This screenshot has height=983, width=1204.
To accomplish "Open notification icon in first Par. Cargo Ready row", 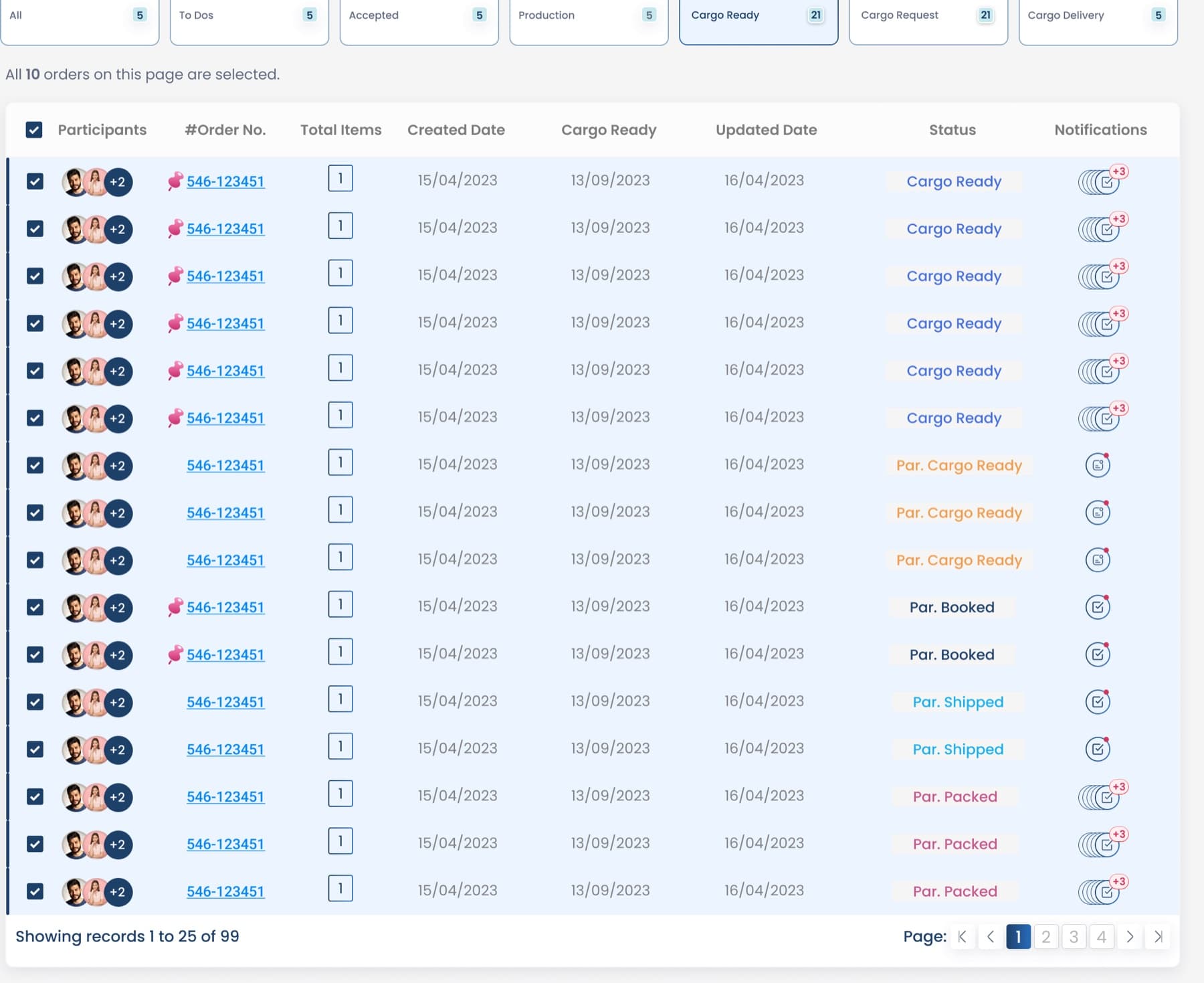I will click(x=1098, y=464).
